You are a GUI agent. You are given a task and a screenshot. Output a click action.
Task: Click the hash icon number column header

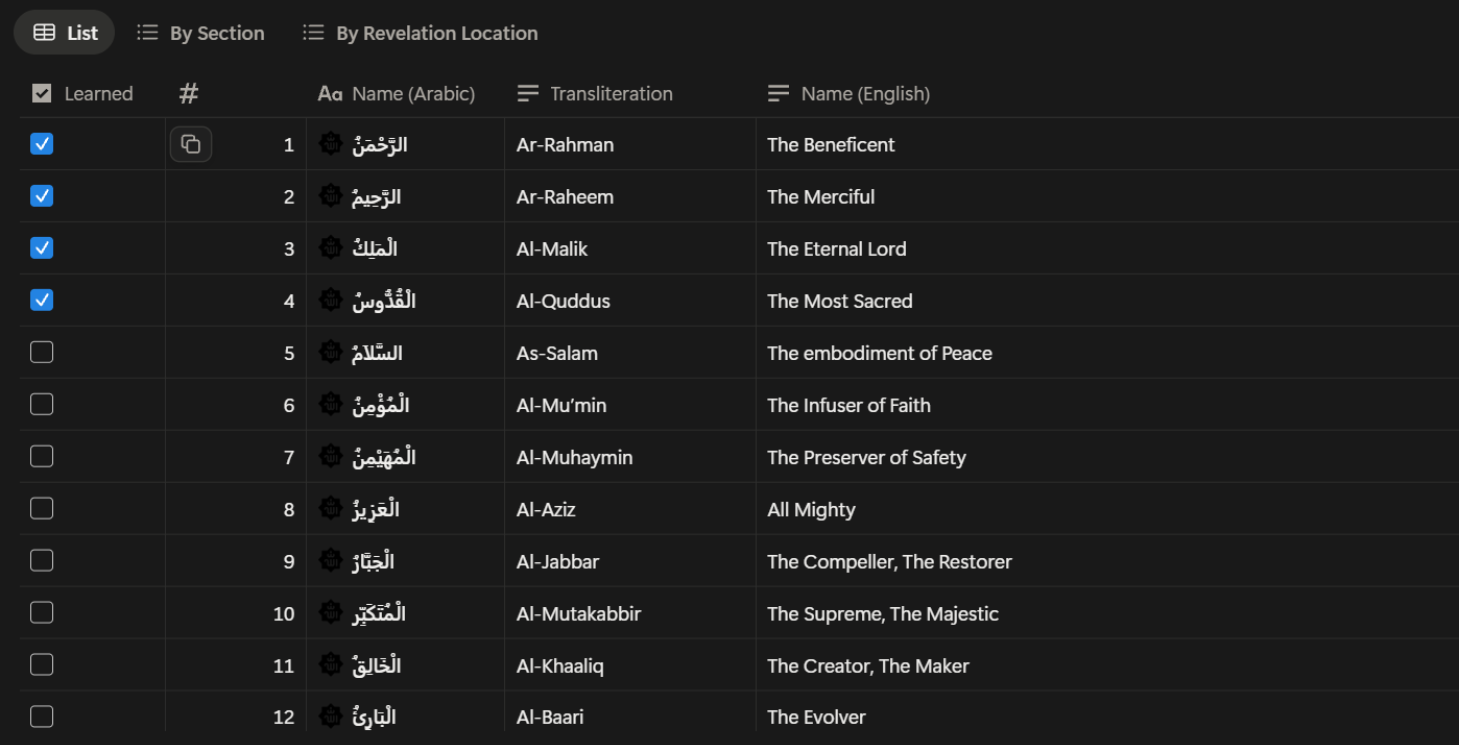(x=189, y=94)
